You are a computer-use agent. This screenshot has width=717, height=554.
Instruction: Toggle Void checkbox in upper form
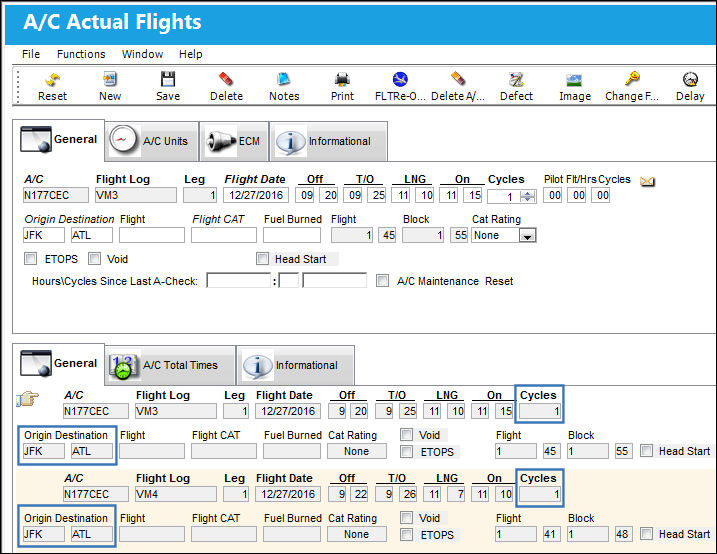94,259
